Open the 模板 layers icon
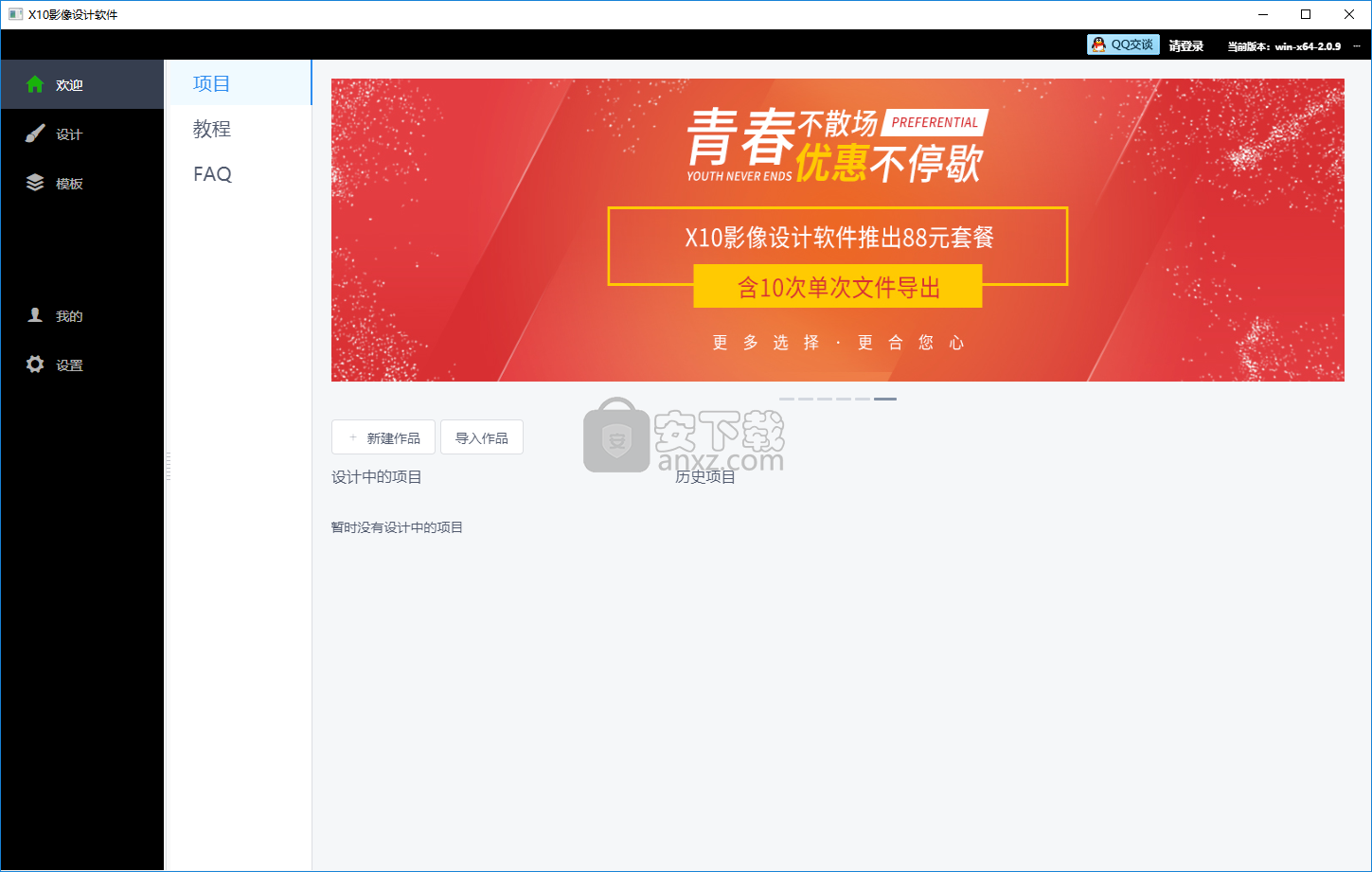The width and height of the screenshot is (1372, 872). click(x=35, y=183)
